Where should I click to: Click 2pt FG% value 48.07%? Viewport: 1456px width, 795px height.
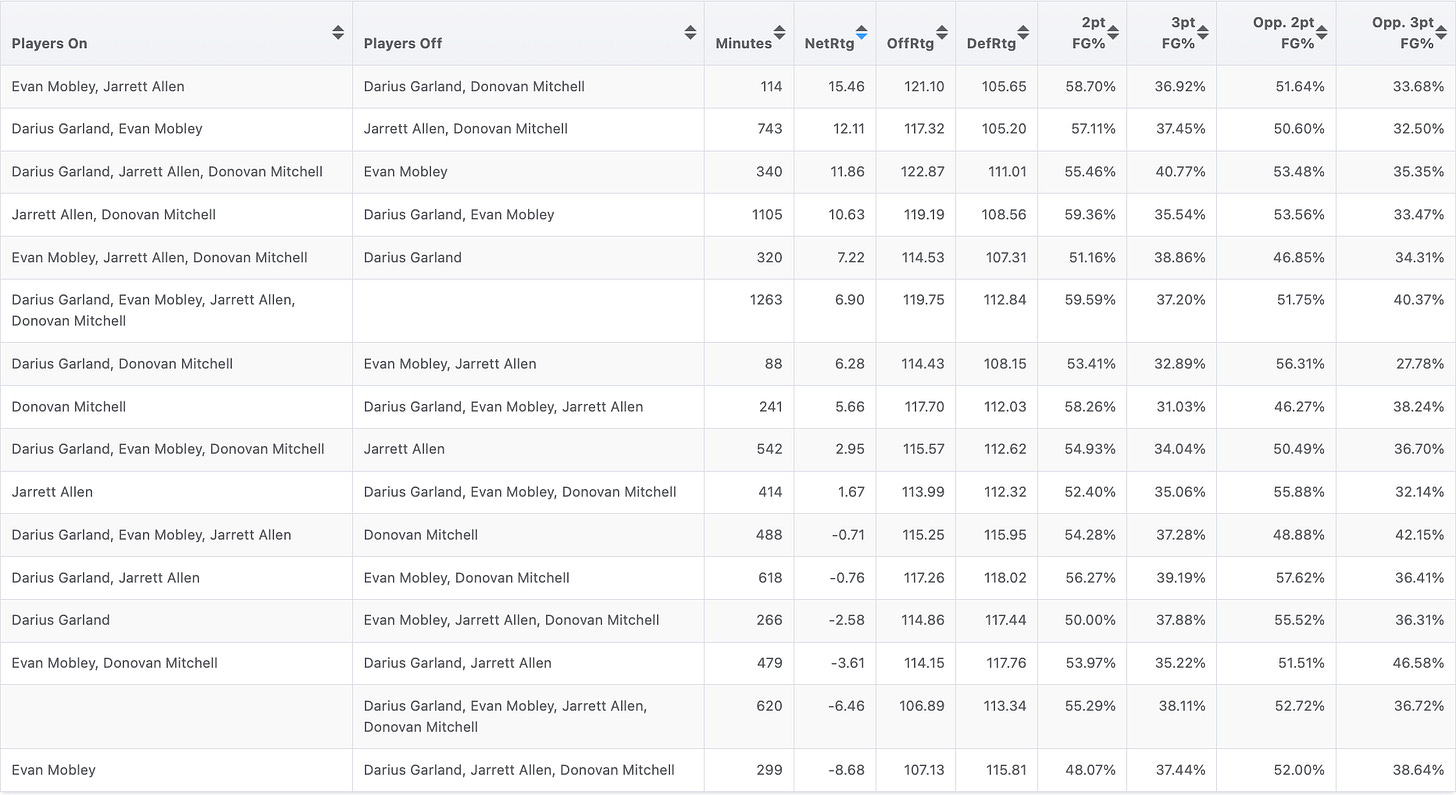1091,770
